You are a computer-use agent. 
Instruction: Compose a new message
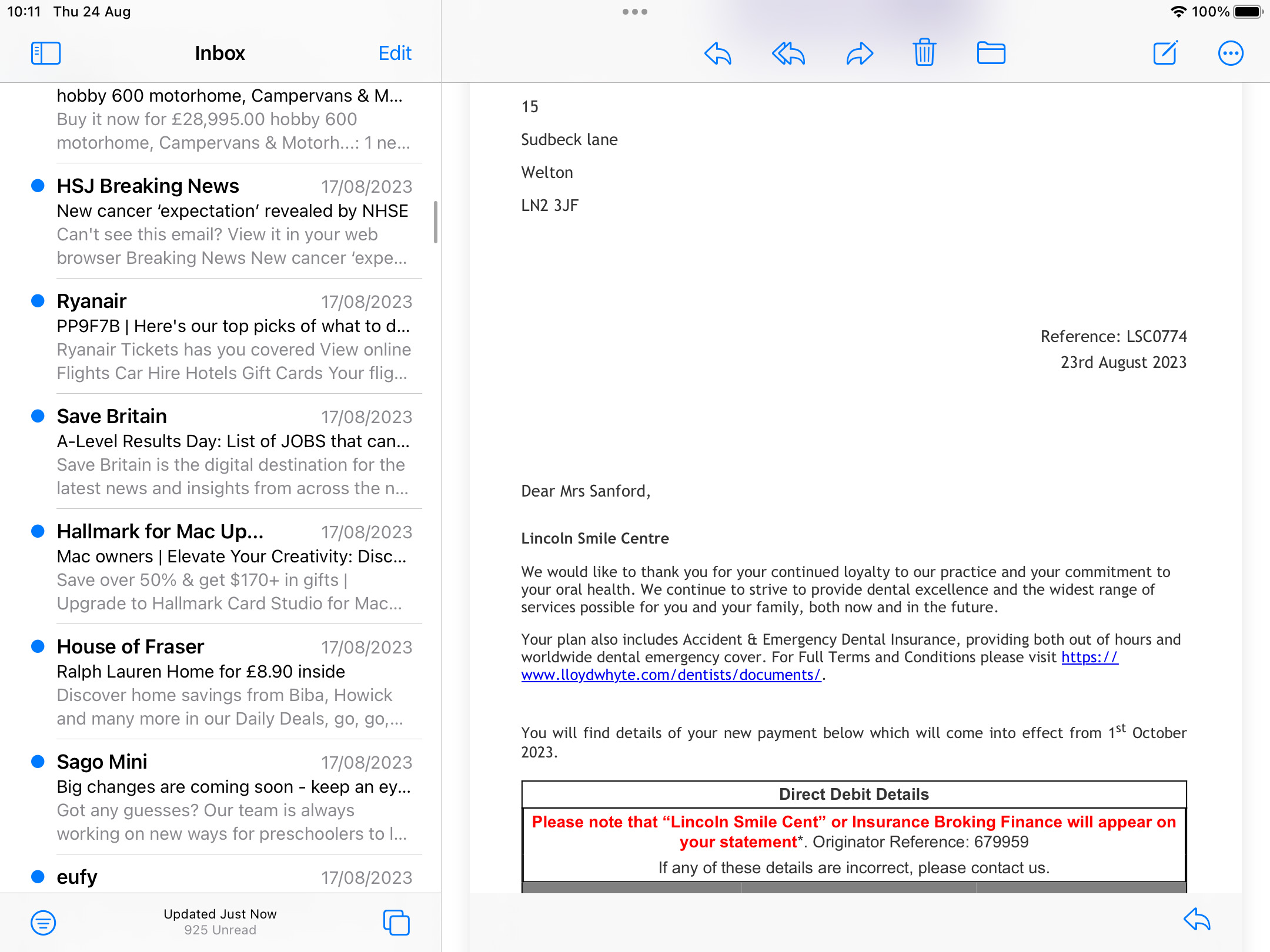click(x=1165, y=53)
